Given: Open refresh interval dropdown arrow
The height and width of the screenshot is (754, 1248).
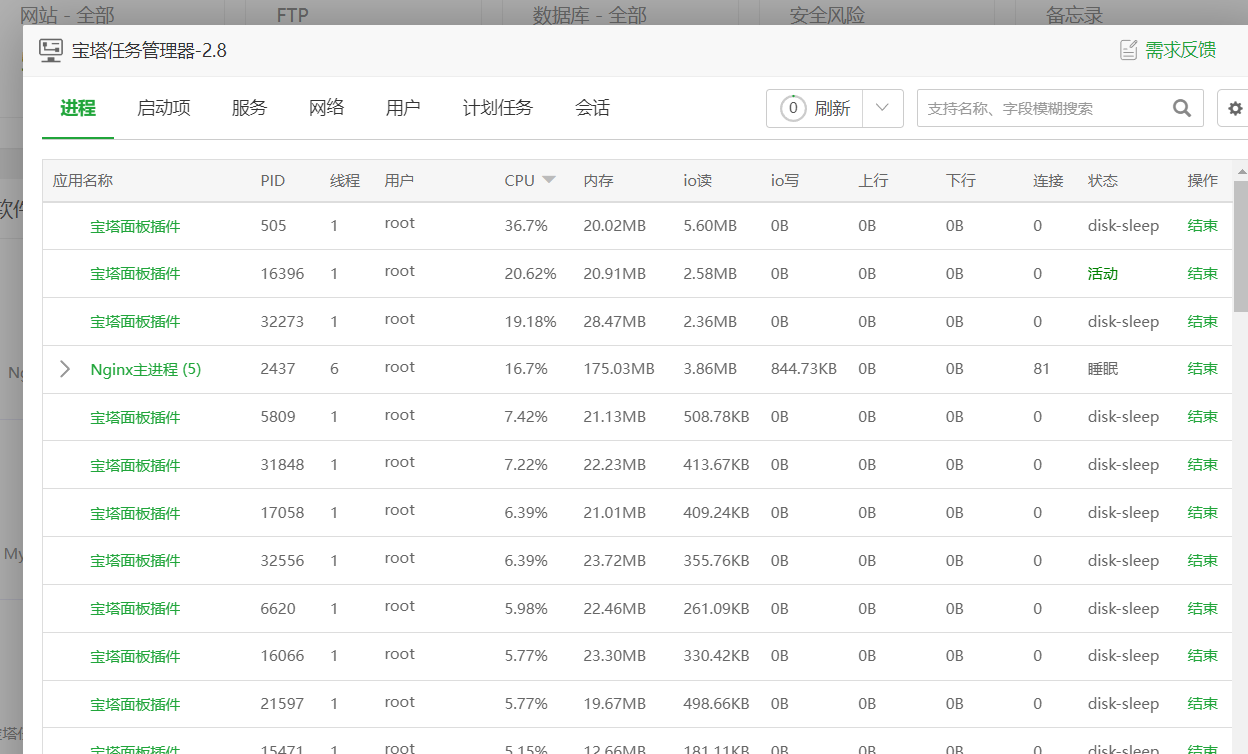Looking at the screenshot, I should click(882, 108).
